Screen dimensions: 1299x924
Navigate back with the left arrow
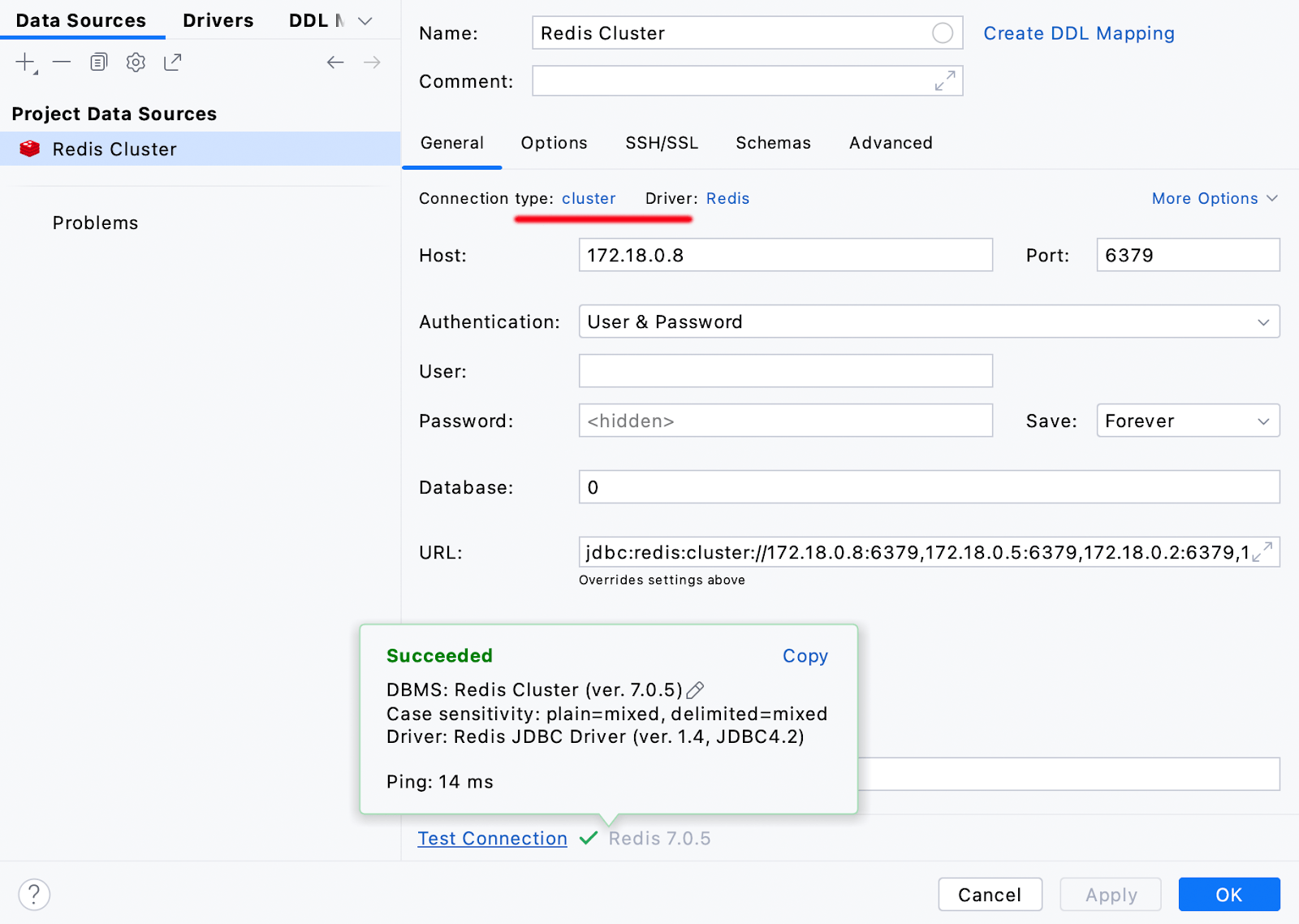tap(335, 63)
